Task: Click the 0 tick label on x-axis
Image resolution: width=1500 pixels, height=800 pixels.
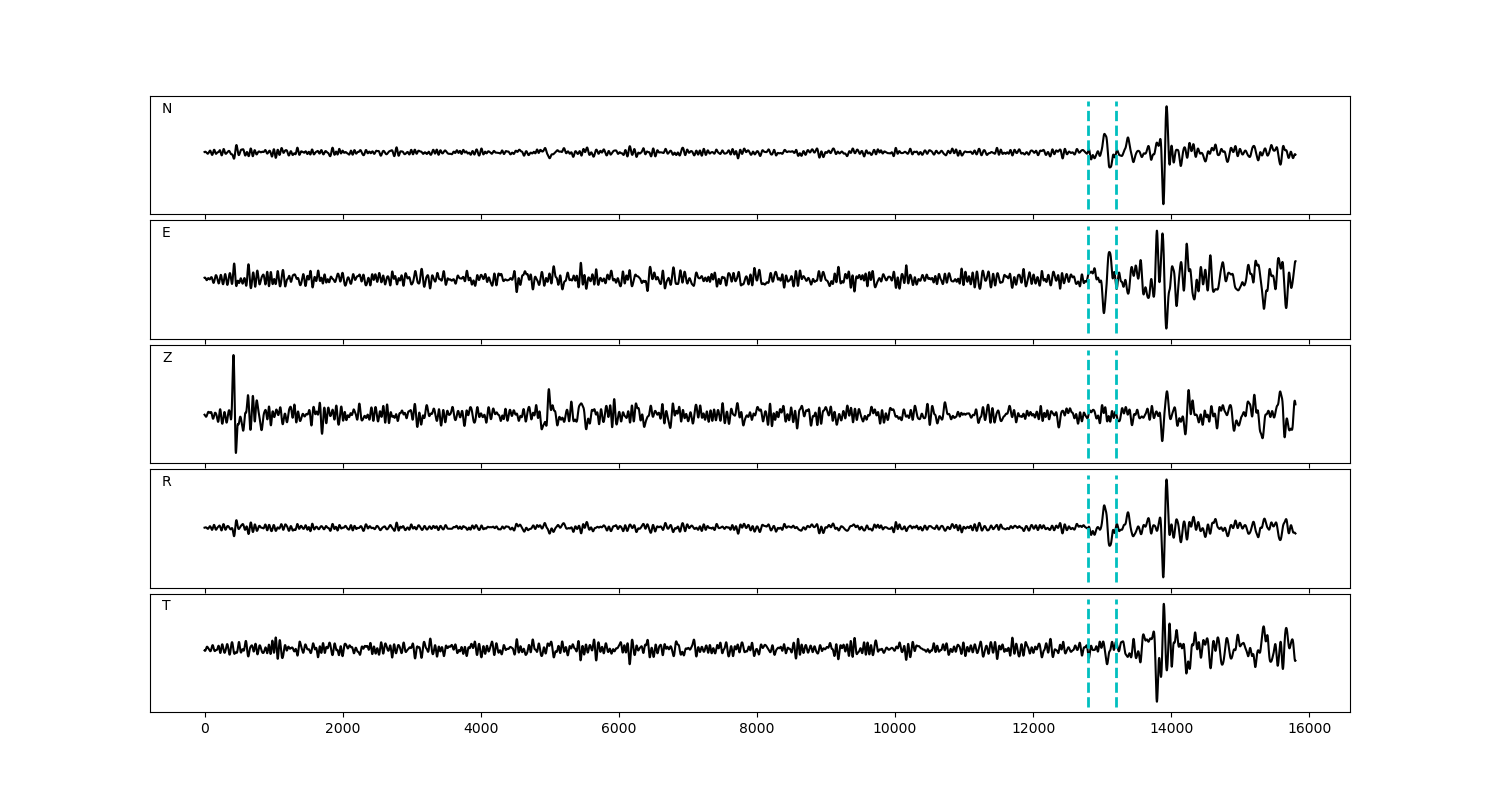Action: pos(205,730)
